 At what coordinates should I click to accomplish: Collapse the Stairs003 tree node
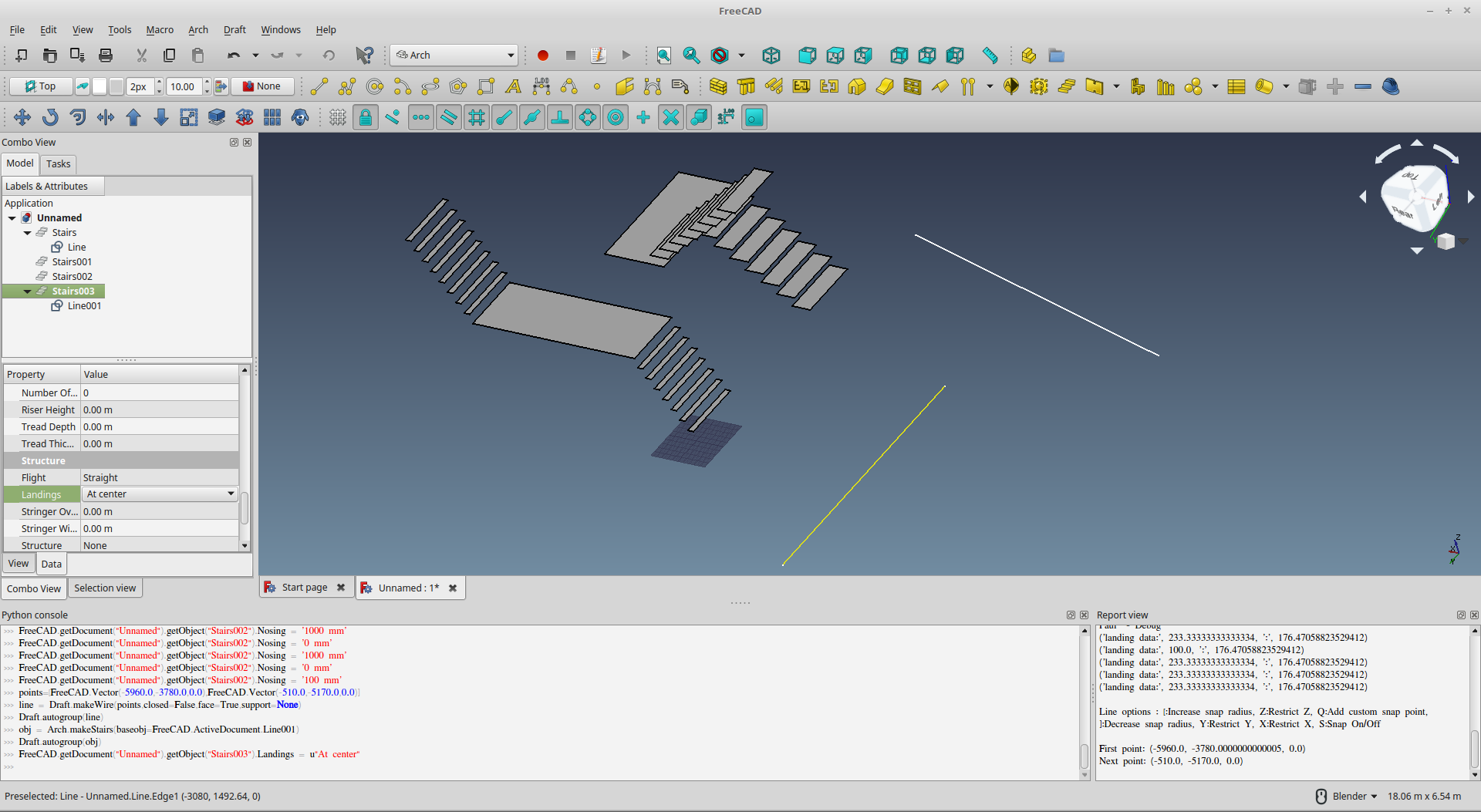(28, 291)
